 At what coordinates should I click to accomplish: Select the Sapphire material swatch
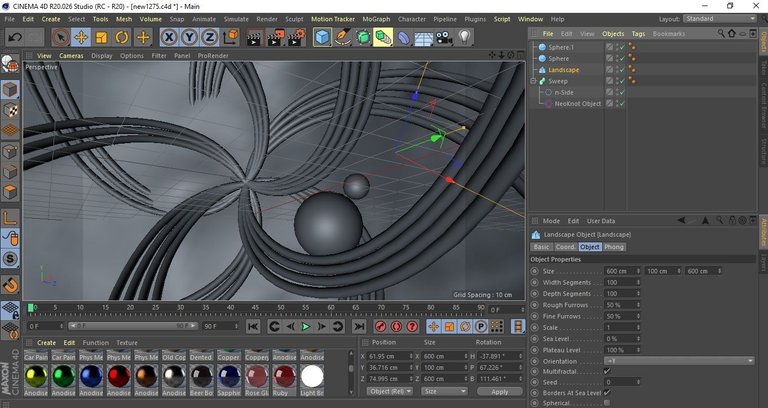(x=229, y=377)
